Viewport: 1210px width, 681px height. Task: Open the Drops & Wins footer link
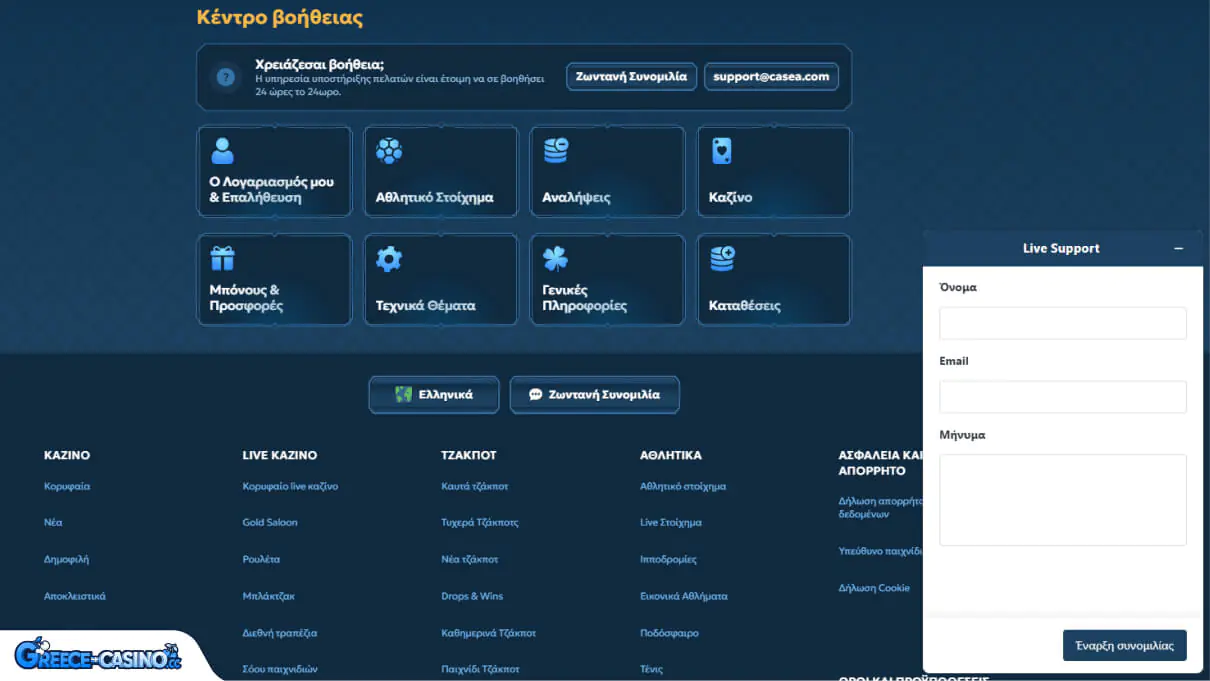tap(472, 596)
